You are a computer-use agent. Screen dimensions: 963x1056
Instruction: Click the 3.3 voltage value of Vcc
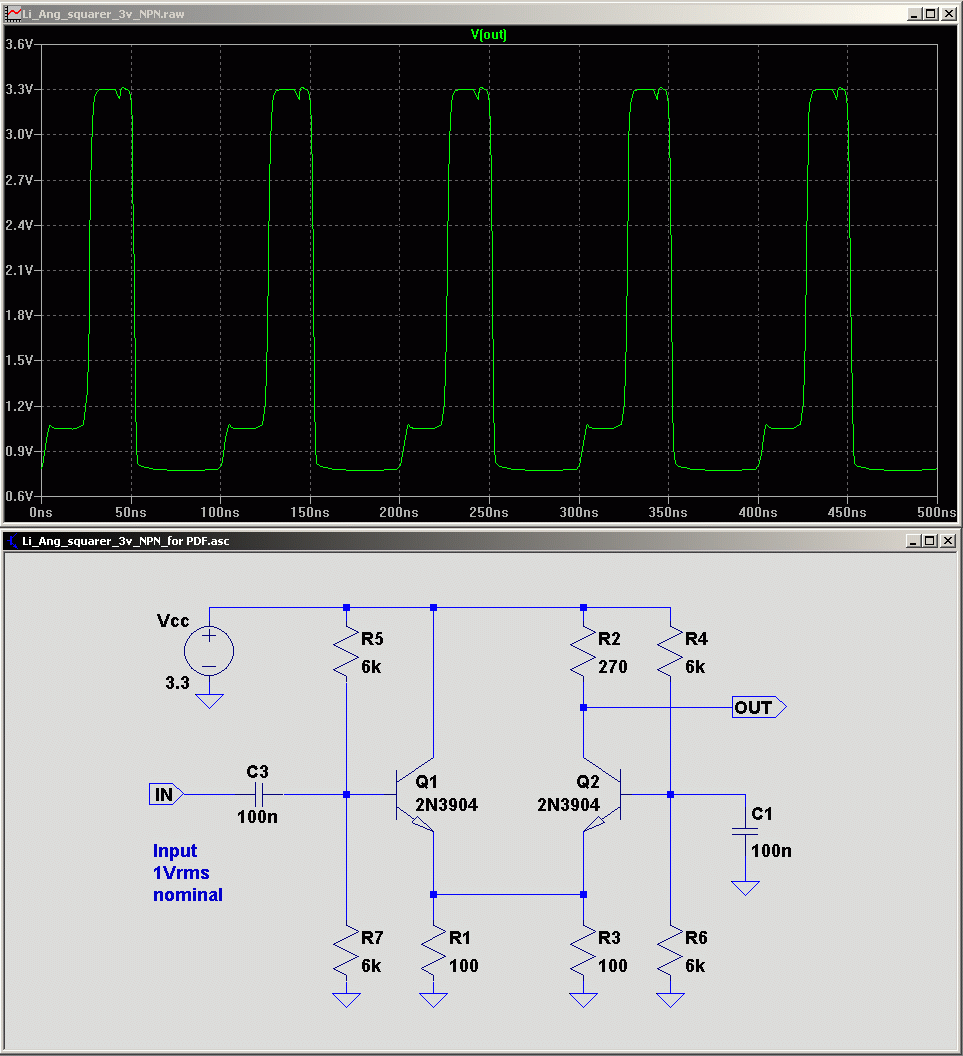coord(178,683)
